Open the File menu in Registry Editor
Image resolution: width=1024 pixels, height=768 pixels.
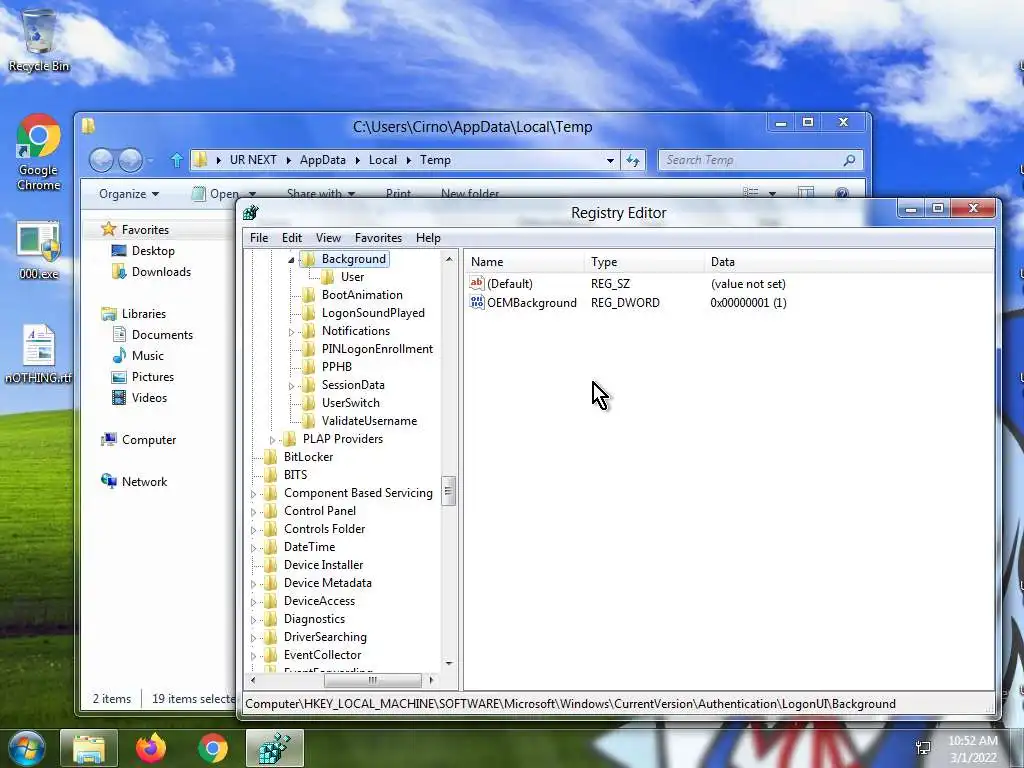click(x=259, y=238)
